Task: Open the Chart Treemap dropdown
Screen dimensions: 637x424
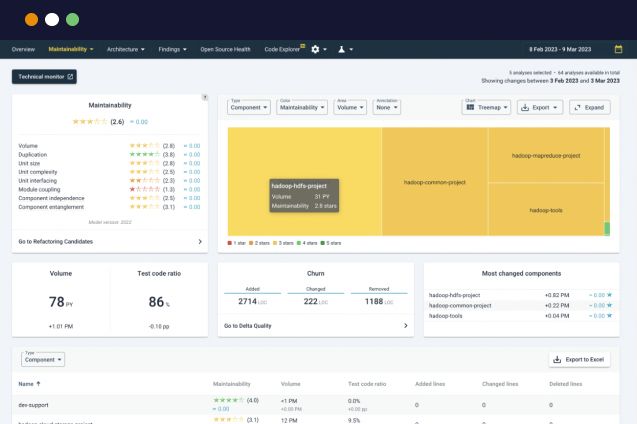Action: tap(486, 107)
